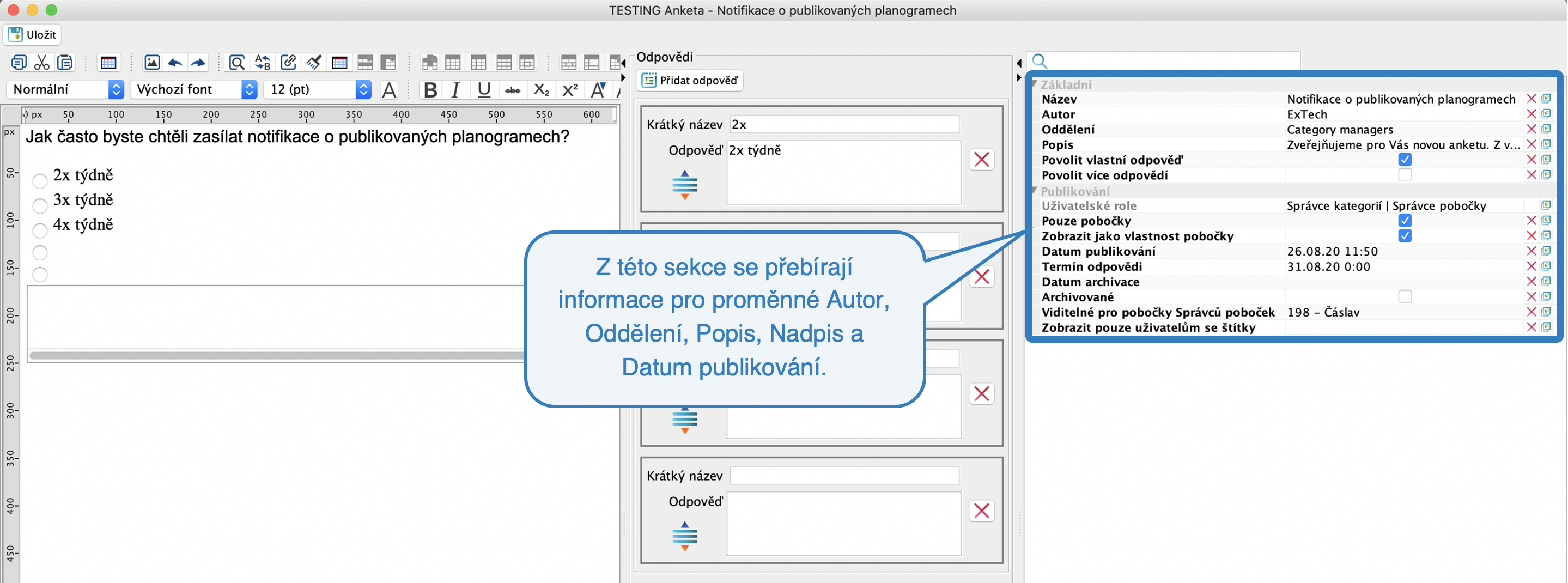Click the Redo arrow icon

tap(198, 63)
